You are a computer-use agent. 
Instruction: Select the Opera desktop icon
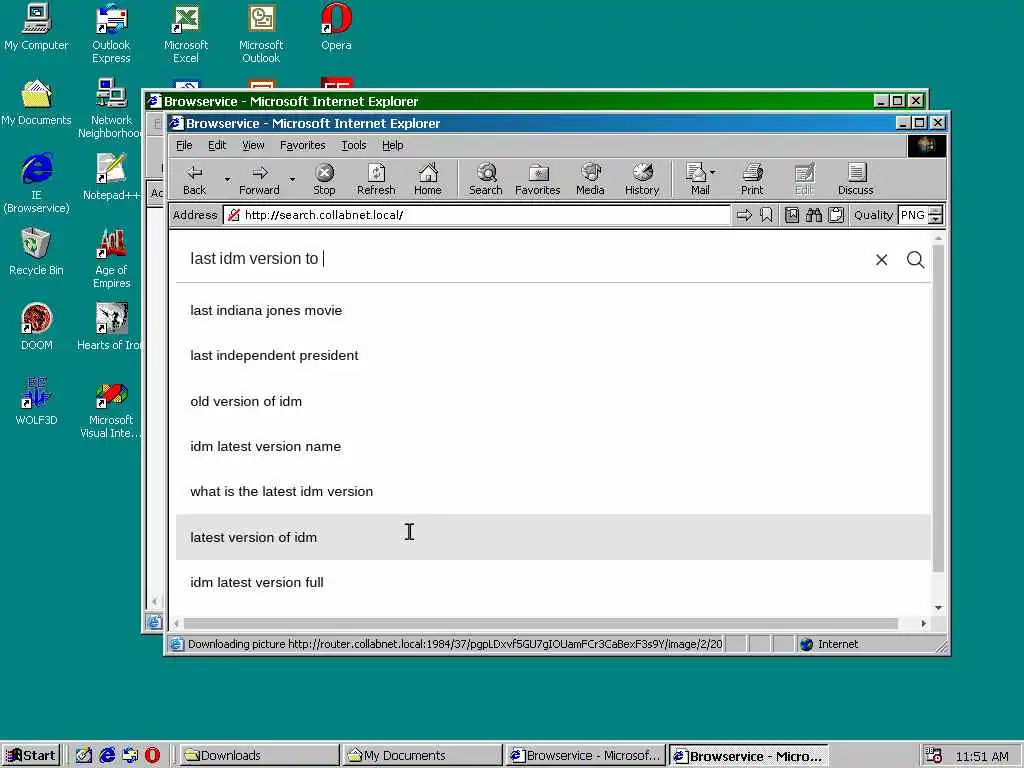click(x=336, y=27)
